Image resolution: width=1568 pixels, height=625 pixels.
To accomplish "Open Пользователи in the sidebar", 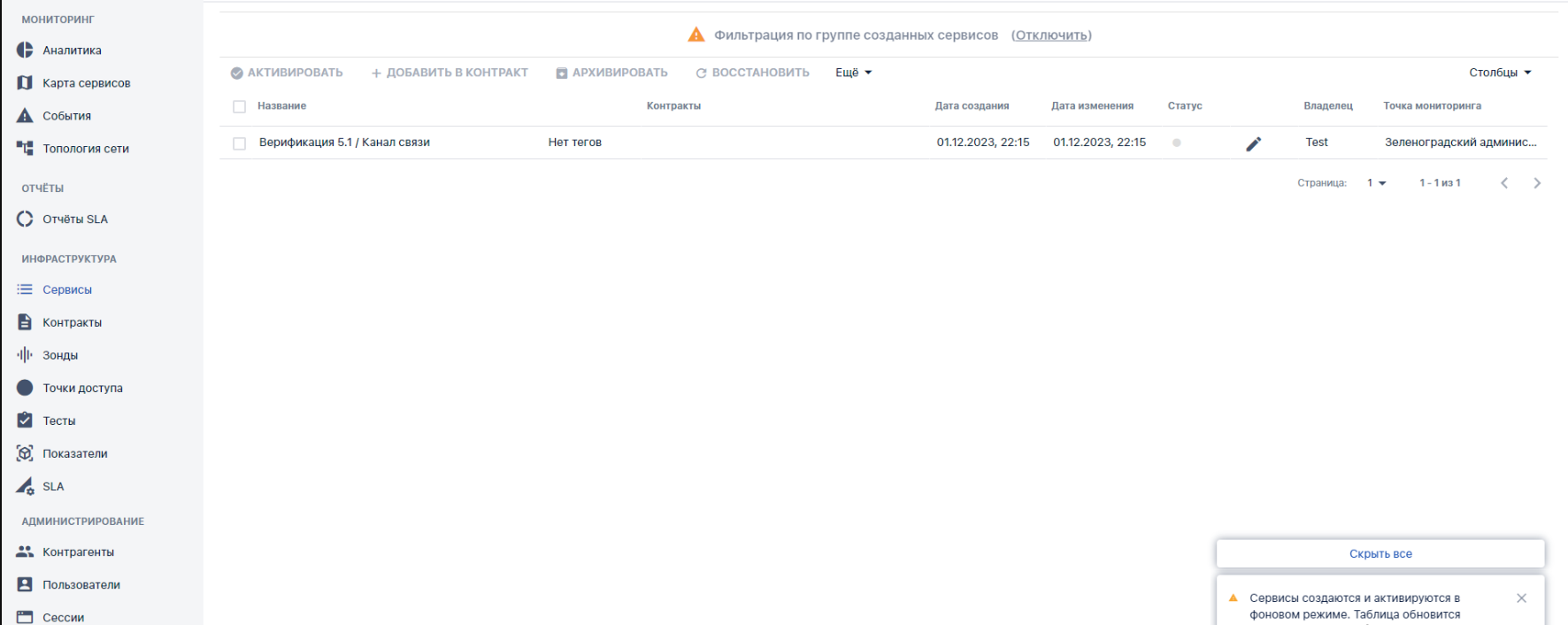I will [81, 584].
